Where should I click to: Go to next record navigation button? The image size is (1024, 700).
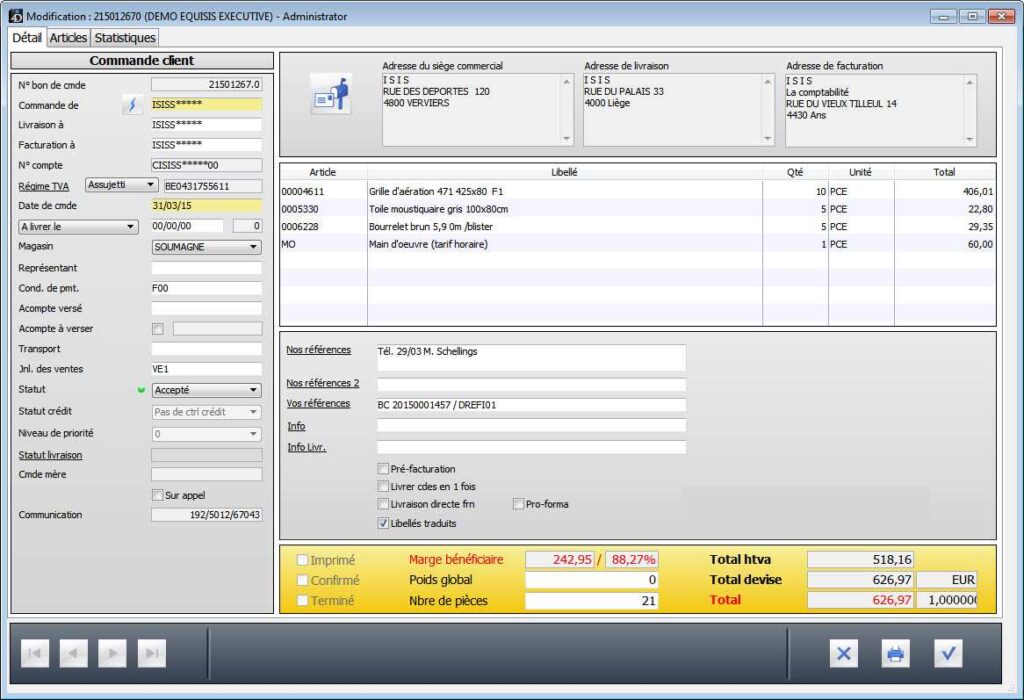[112, 653]
